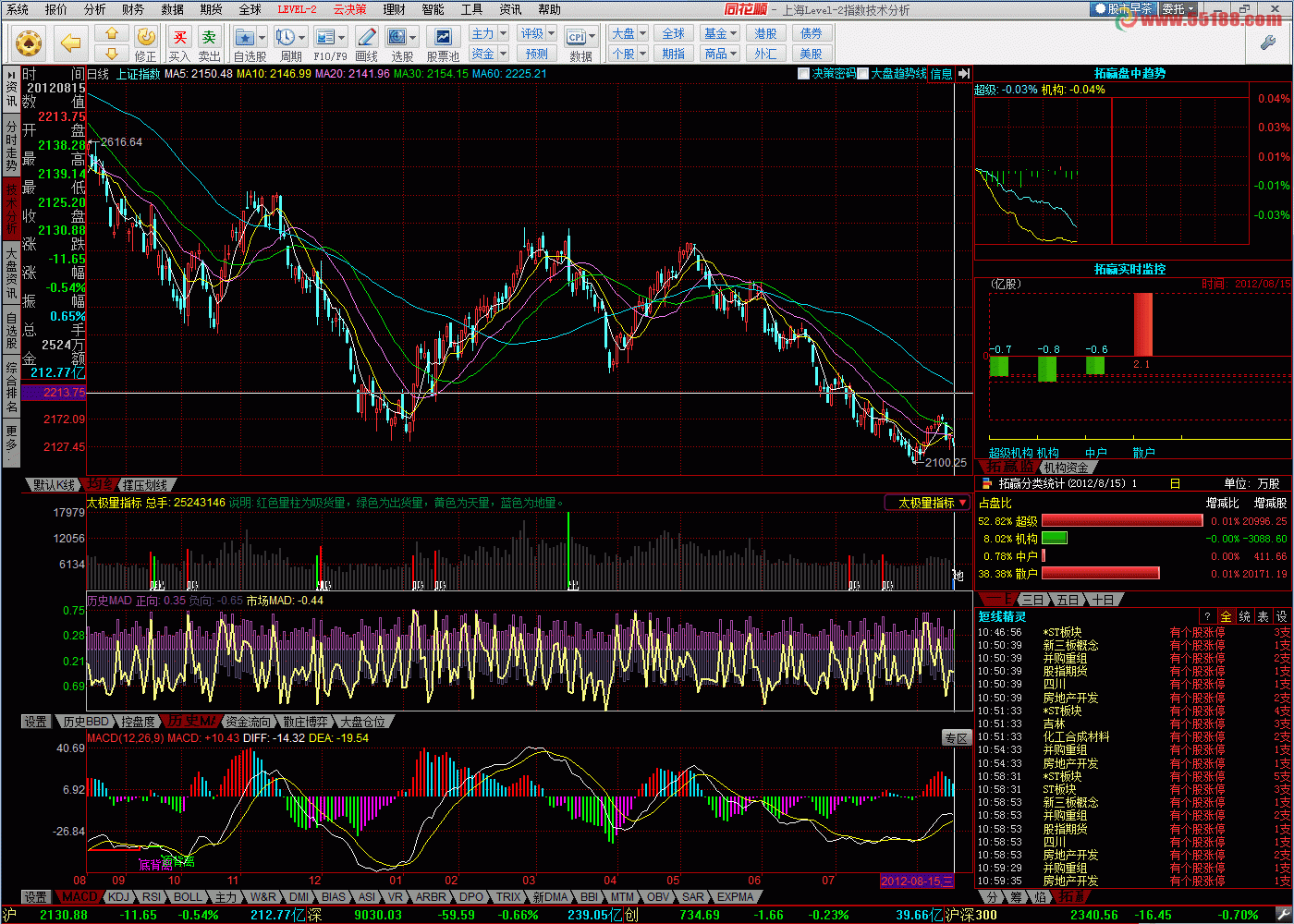
Task: Open dropdown arrow next to 自选股
Action: click(262, 37)
